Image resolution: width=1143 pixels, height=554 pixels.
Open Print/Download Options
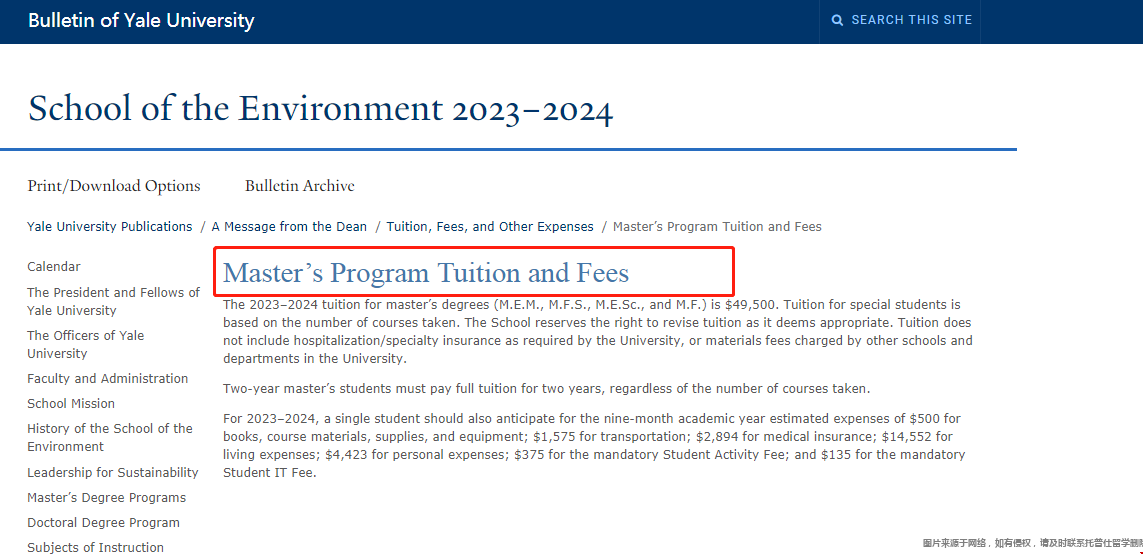[x=114, y=186]
